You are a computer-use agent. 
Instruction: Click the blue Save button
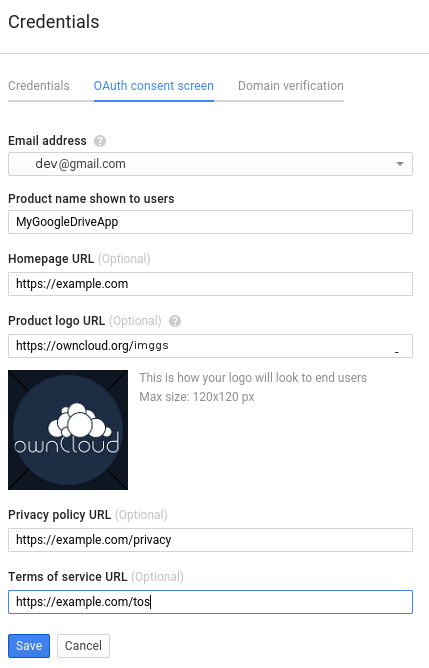[29, 646]
